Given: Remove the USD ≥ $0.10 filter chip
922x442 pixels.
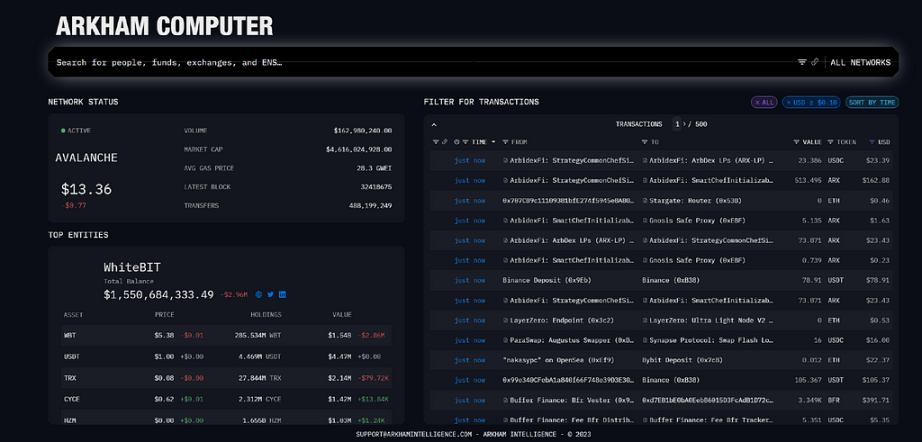Looking at the screenshot, I should (811, 102).
